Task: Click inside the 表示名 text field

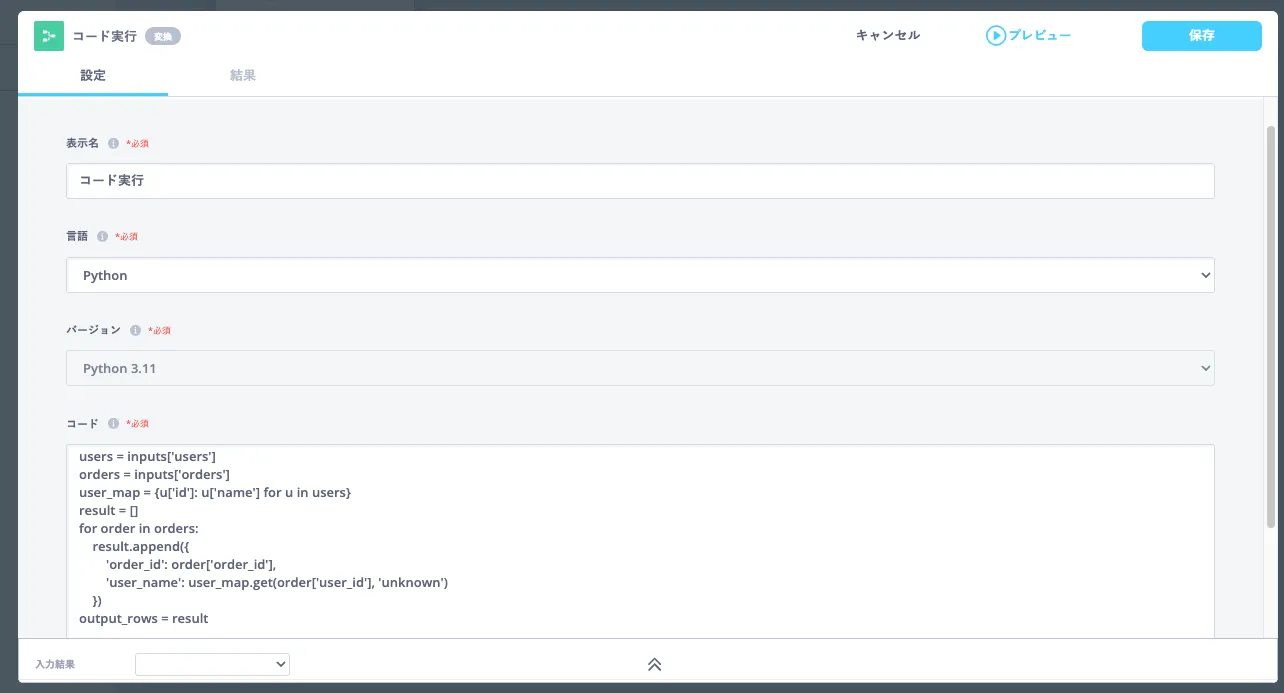Action: coord(640,181)
